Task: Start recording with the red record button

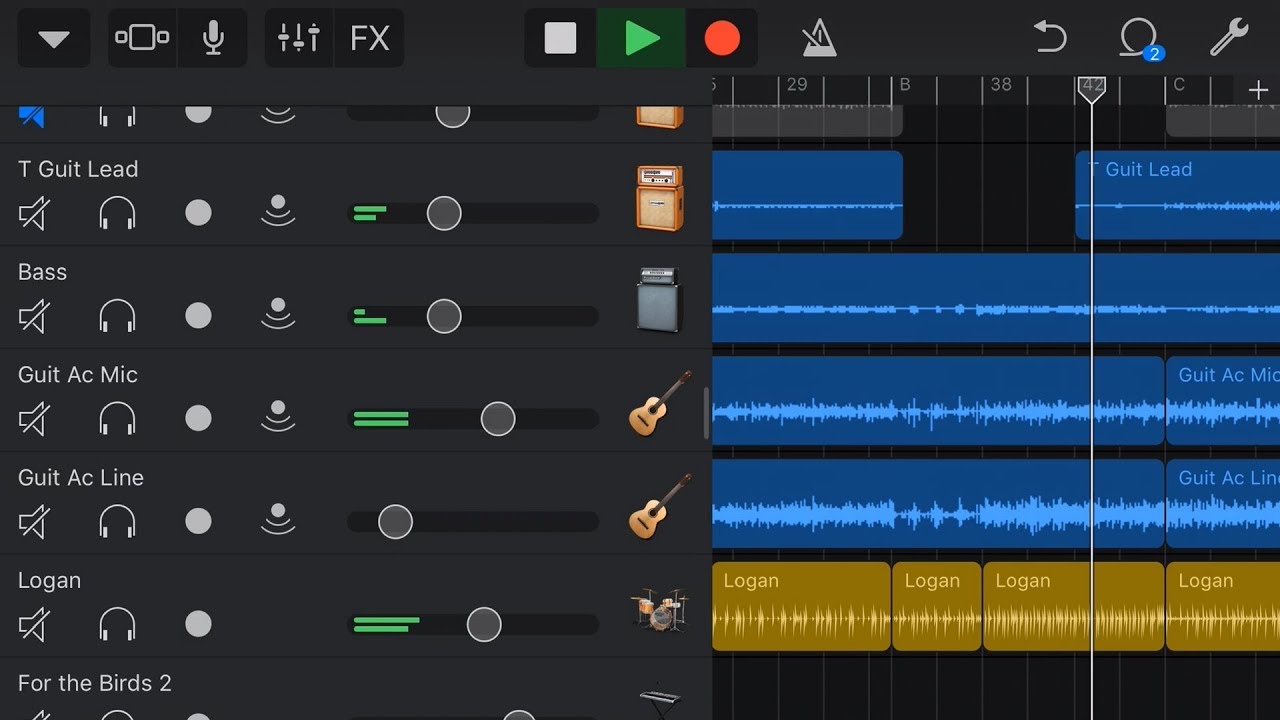Action: click(721, 39)
